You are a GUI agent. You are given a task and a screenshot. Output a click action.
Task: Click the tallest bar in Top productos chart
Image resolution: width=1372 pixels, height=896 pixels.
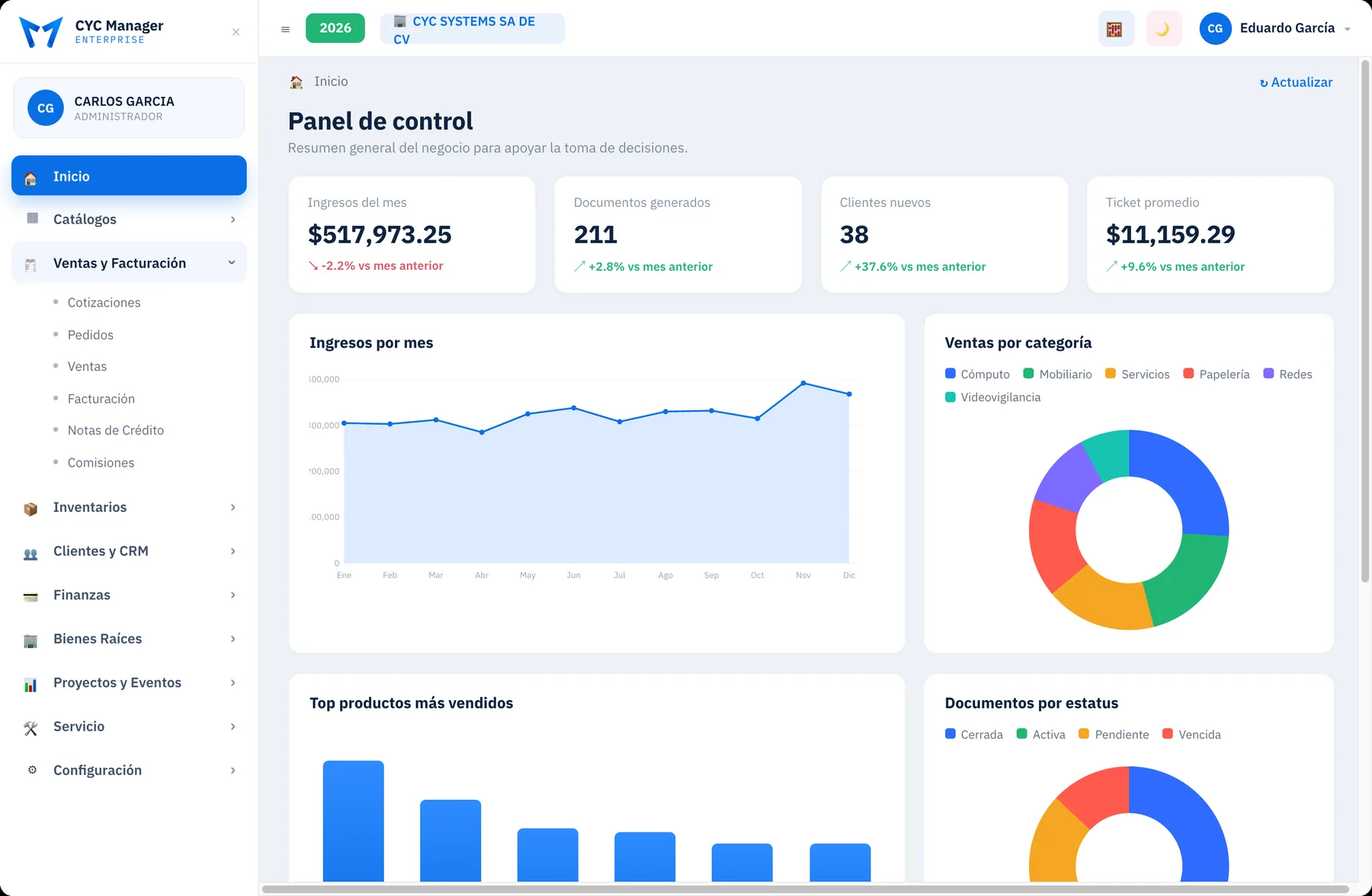pyautogui.click(x=354, y=821)
